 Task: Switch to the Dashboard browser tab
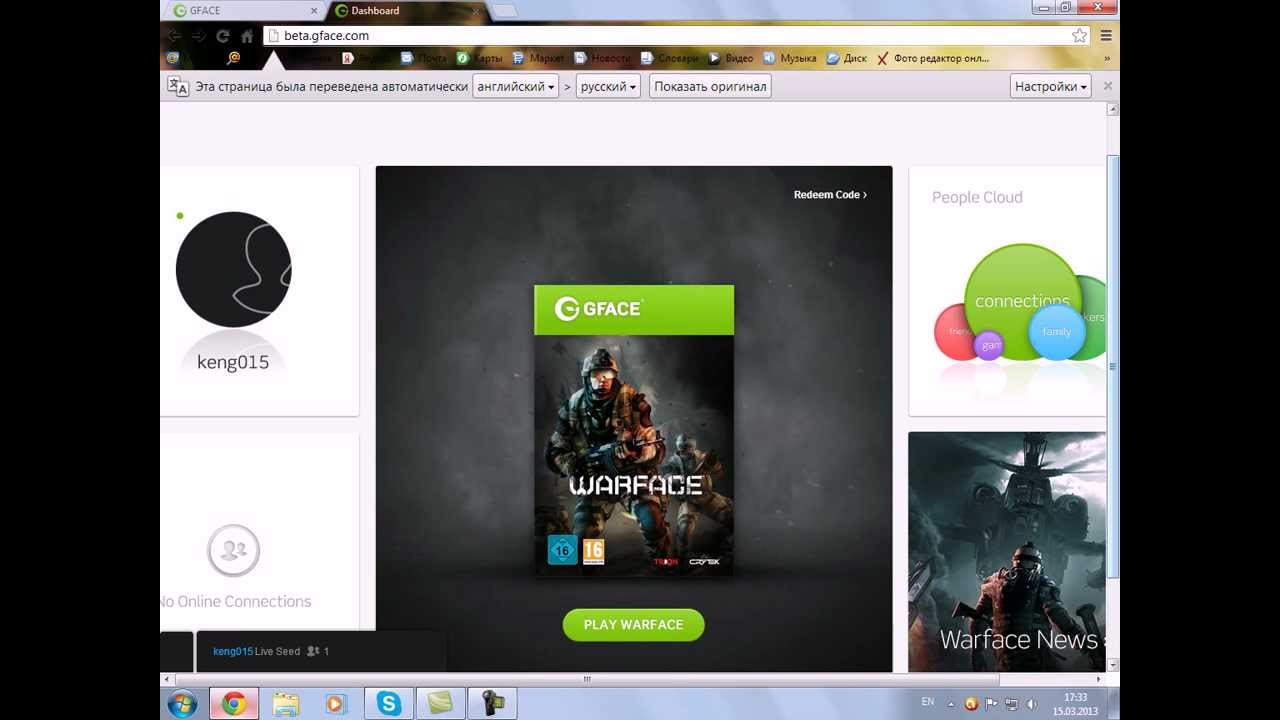(405, 10)
